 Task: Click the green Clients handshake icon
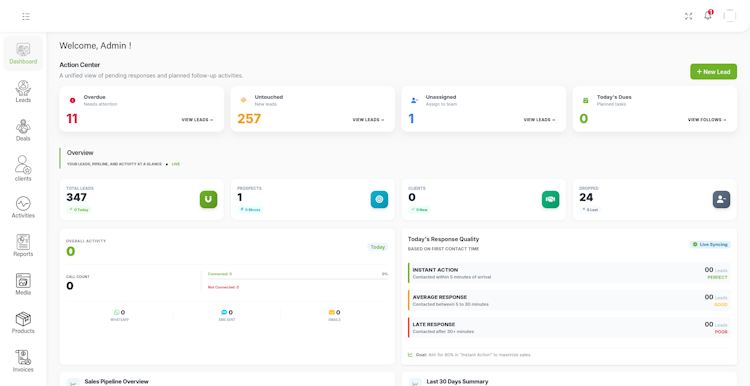click(x=551, y=199)
